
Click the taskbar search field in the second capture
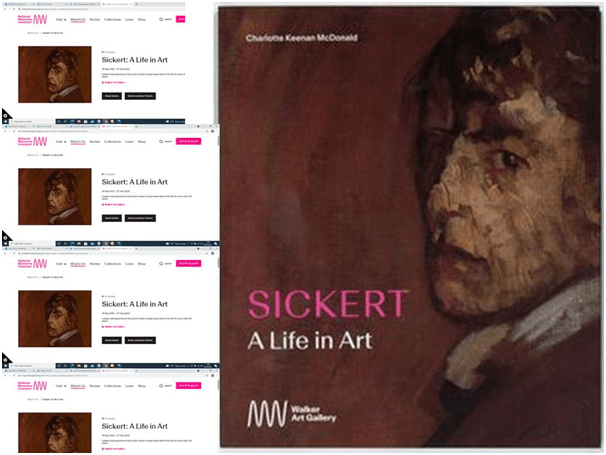click(32, 244)
